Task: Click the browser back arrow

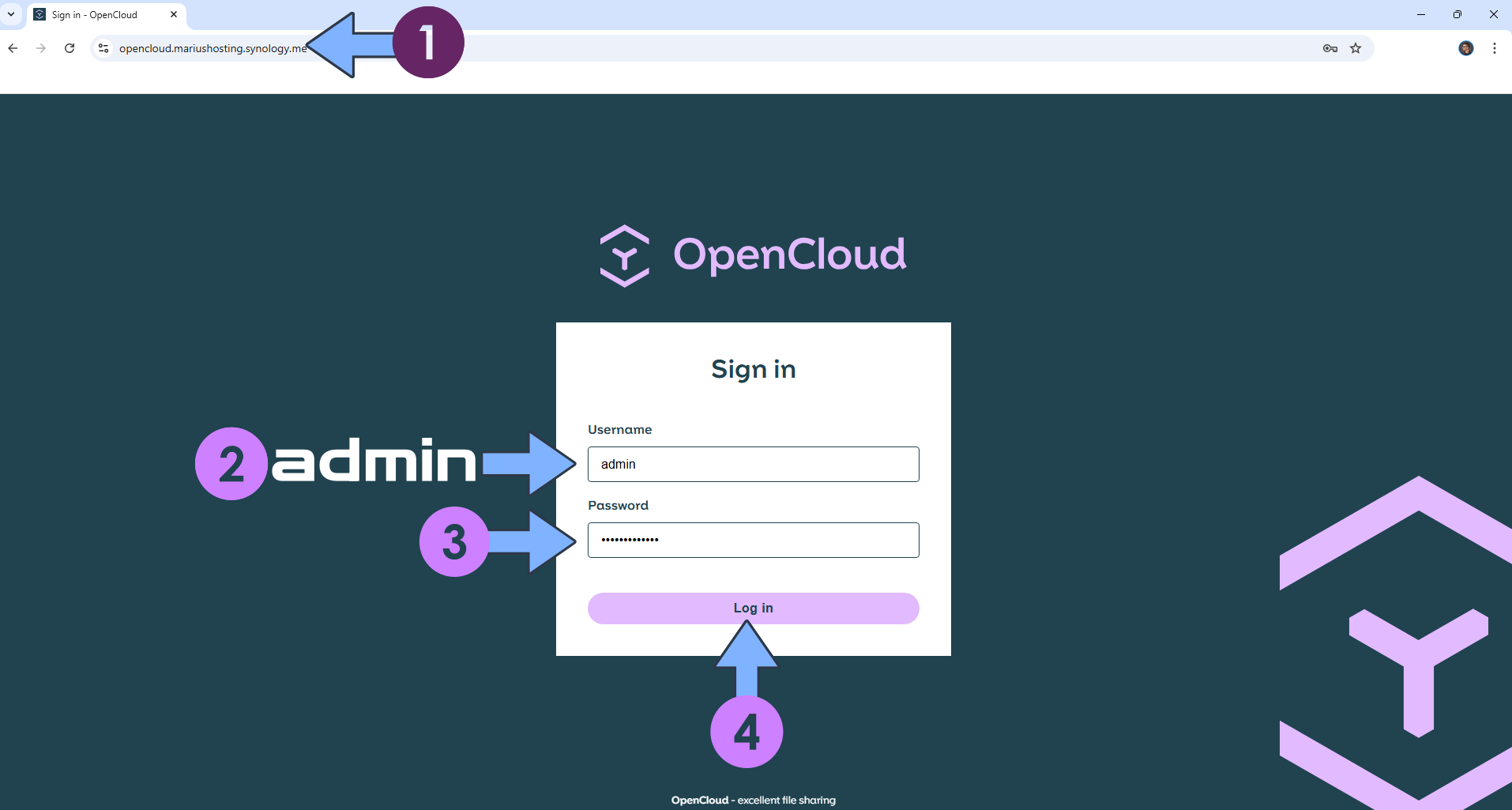Action: 13,48
